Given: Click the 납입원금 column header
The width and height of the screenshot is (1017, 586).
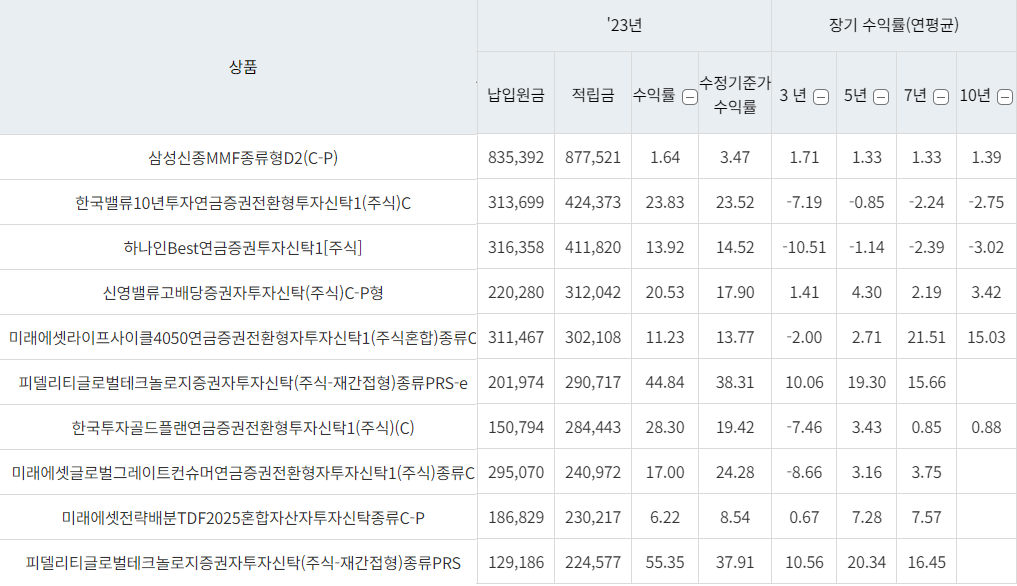Looking at the screenshot, I should click(515, 91).
